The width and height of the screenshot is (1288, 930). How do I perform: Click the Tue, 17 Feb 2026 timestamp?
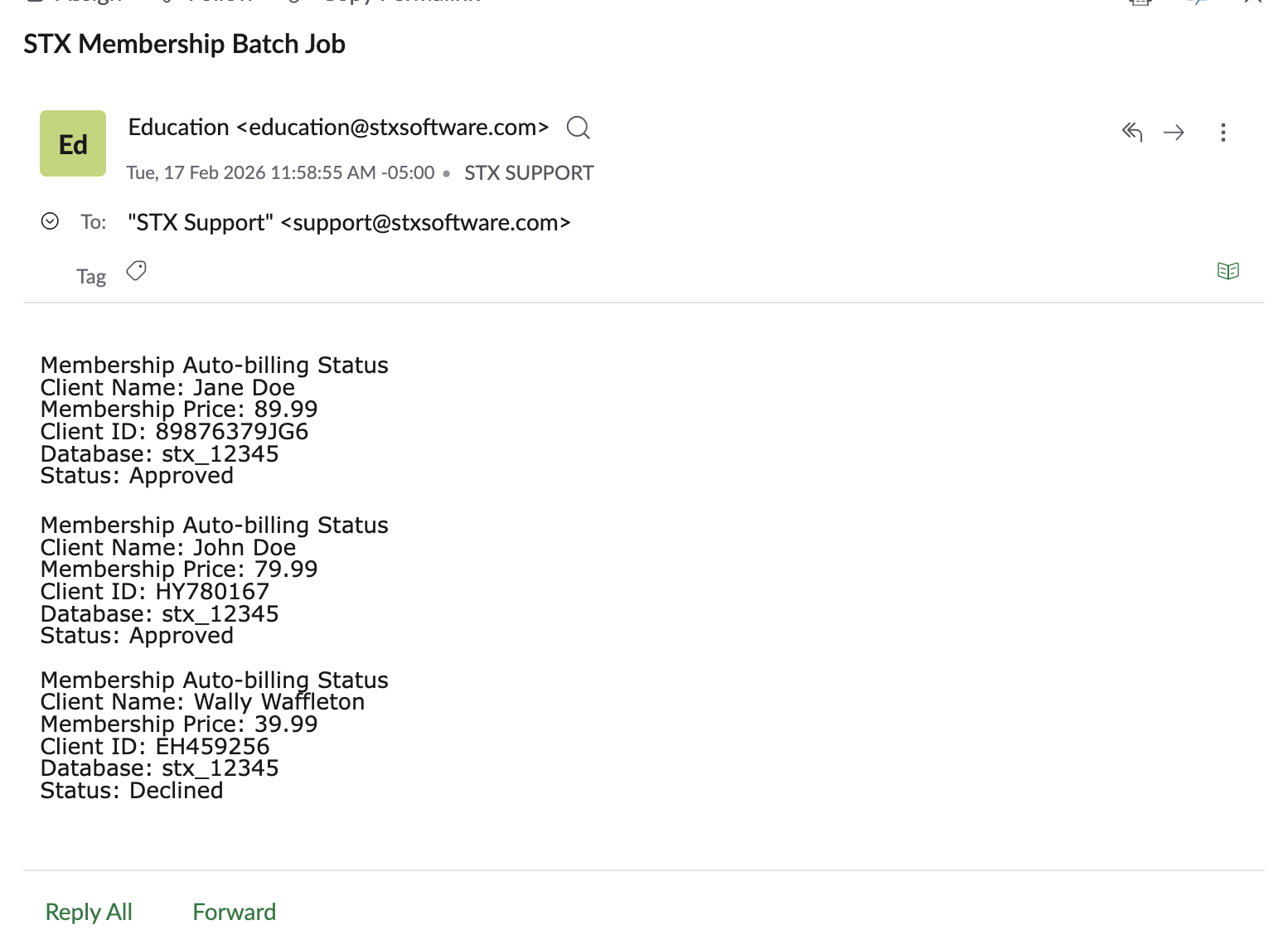point(280,173)
